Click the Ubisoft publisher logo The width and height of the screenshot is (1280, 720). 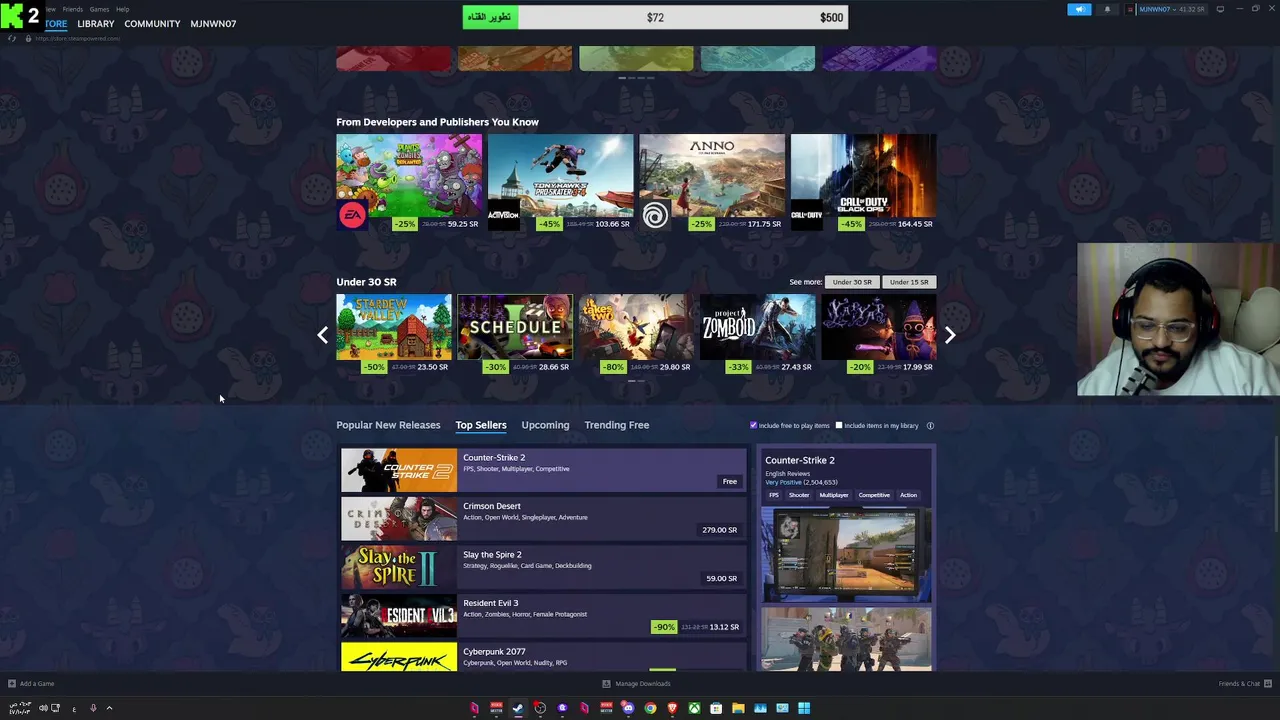[x=655, y=215]
